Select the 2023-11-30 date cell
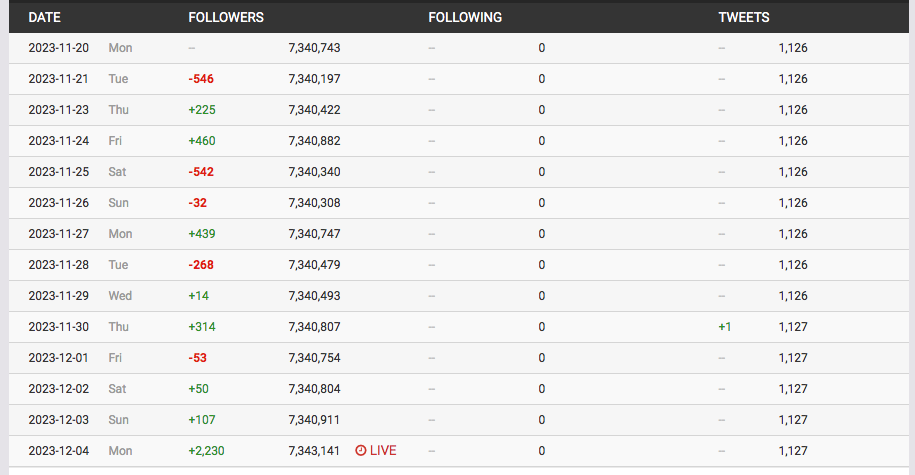This screenshot has width=915, height=475. click(59, 327)
